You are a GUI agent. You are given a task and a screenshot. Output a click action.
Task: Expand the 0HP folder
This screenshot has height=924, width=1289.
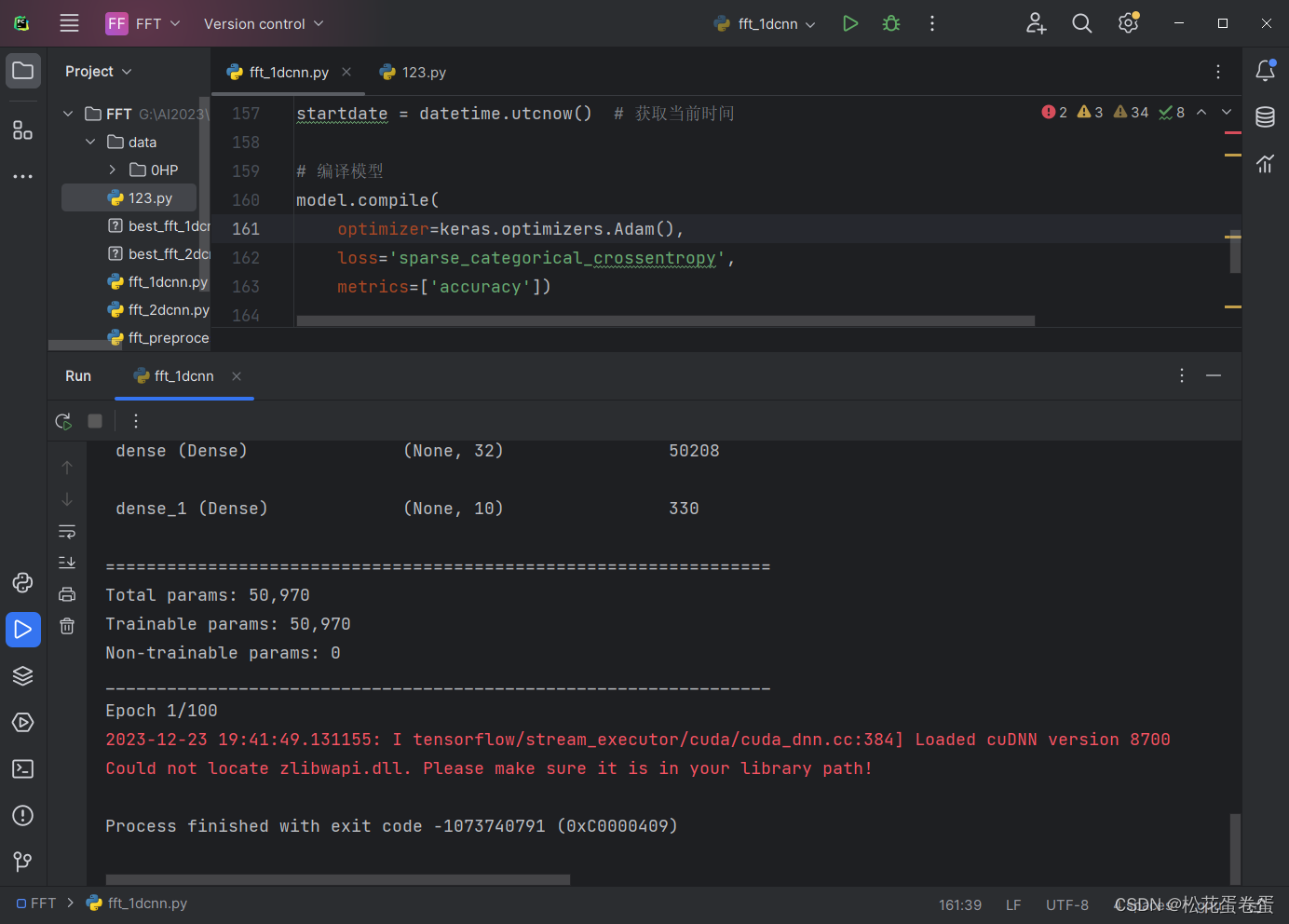click(111, 170)
